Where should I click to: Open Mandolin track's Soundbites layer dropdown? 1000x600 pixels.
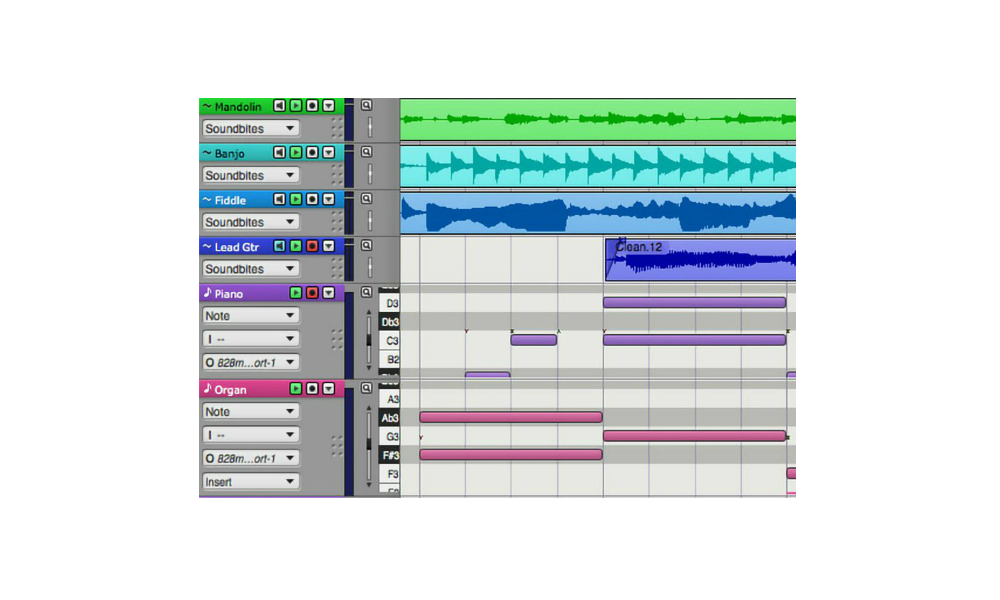(x=250, y=128)
